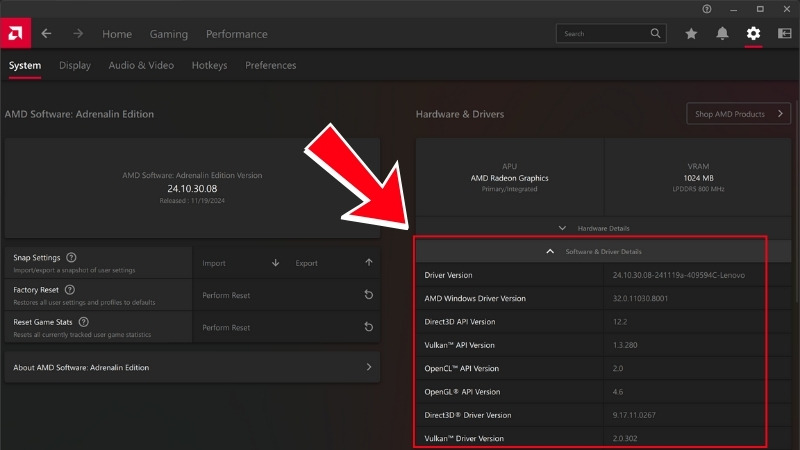Open About AMD Software: Adrenalin Edition

(192, 367)
